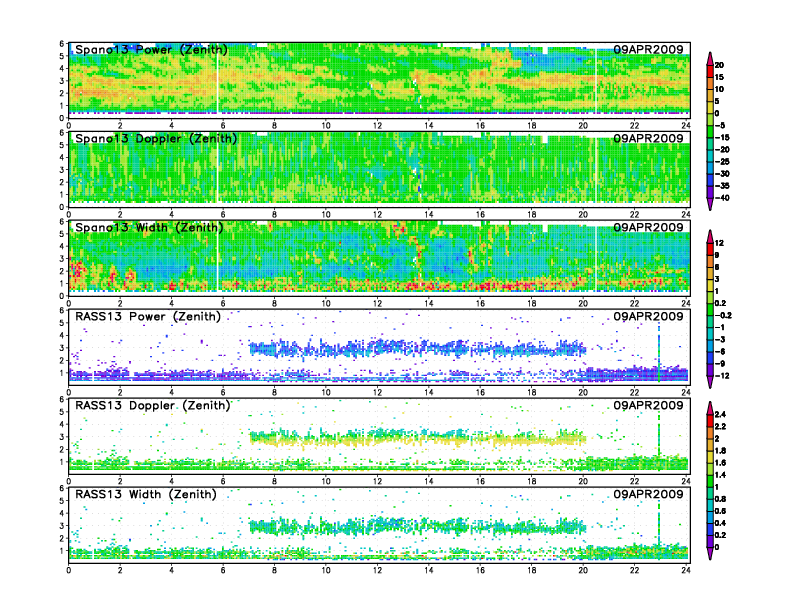Click the pink top arrow of the top colorbar

tap(710, 58)
